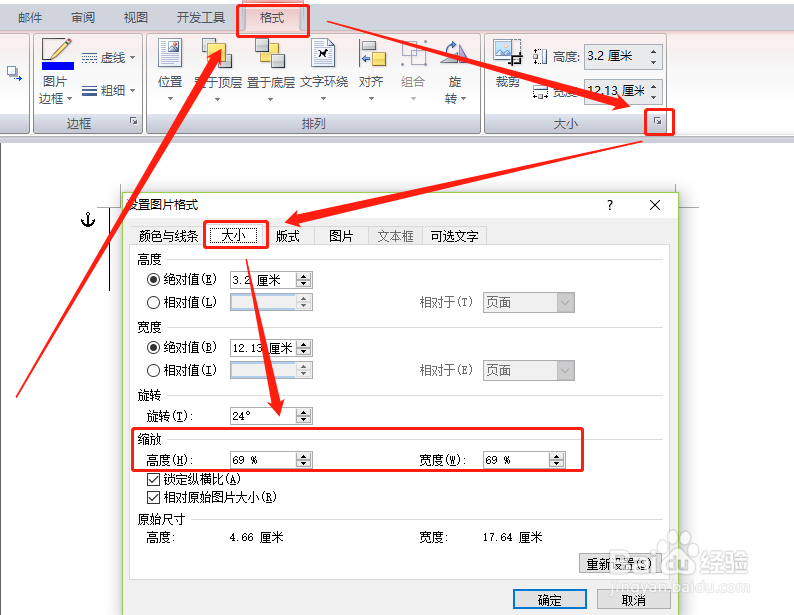Adjust the absolute width spinner in dialog
The image size is (794, 615).
tap(304, 348)
